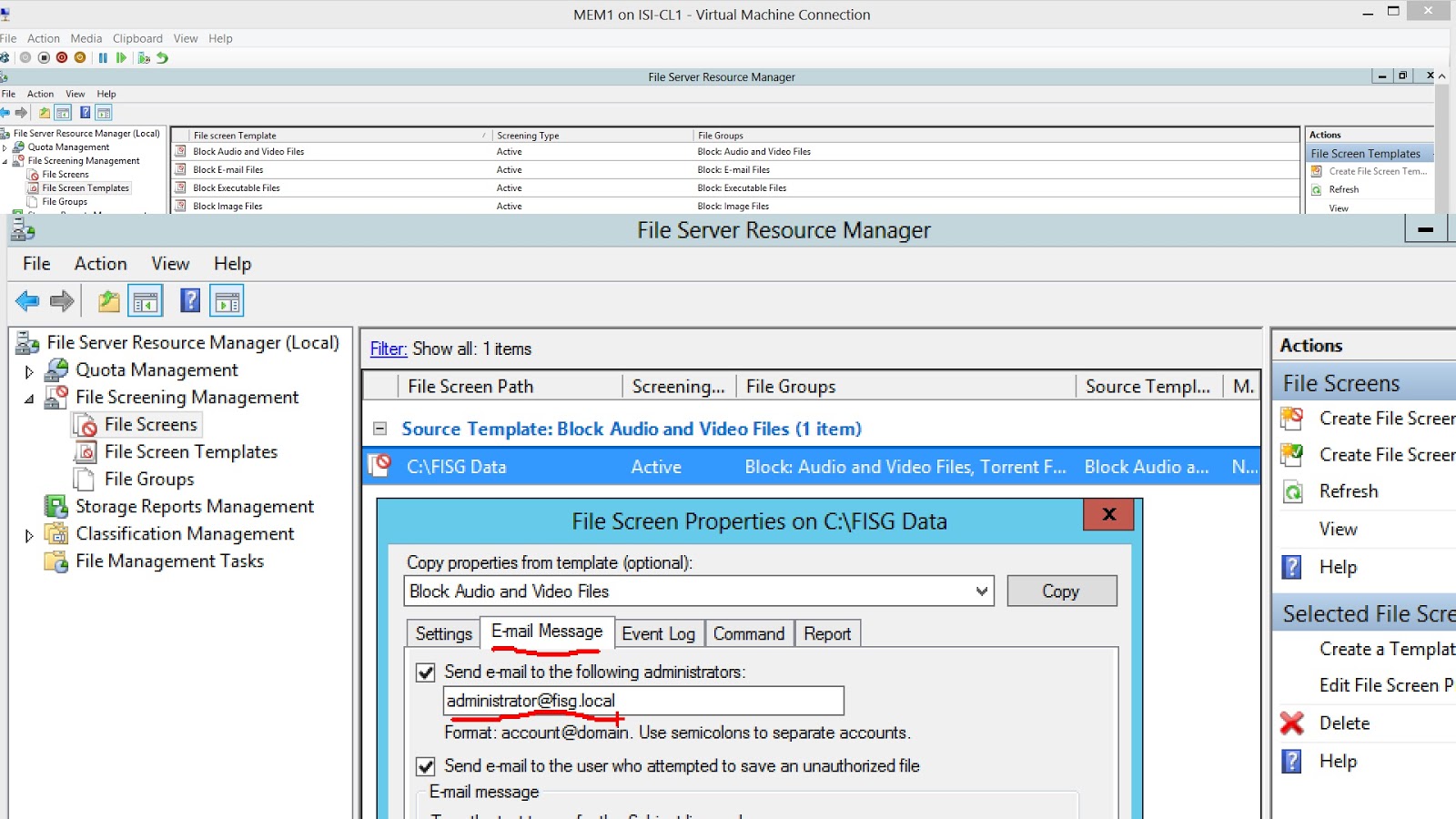Select the Back navigation arrow icon
This screenshot has height=819, width=1456.
pyautogui.click(x=26, y=300)
